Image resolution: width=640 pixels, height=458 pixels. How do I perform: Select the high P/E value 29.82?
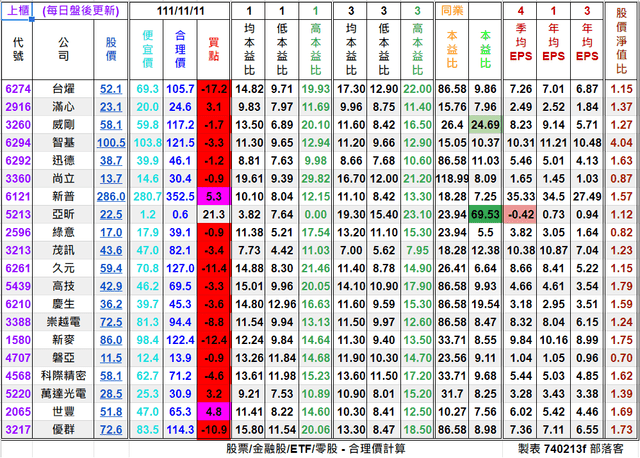point(316,179)
